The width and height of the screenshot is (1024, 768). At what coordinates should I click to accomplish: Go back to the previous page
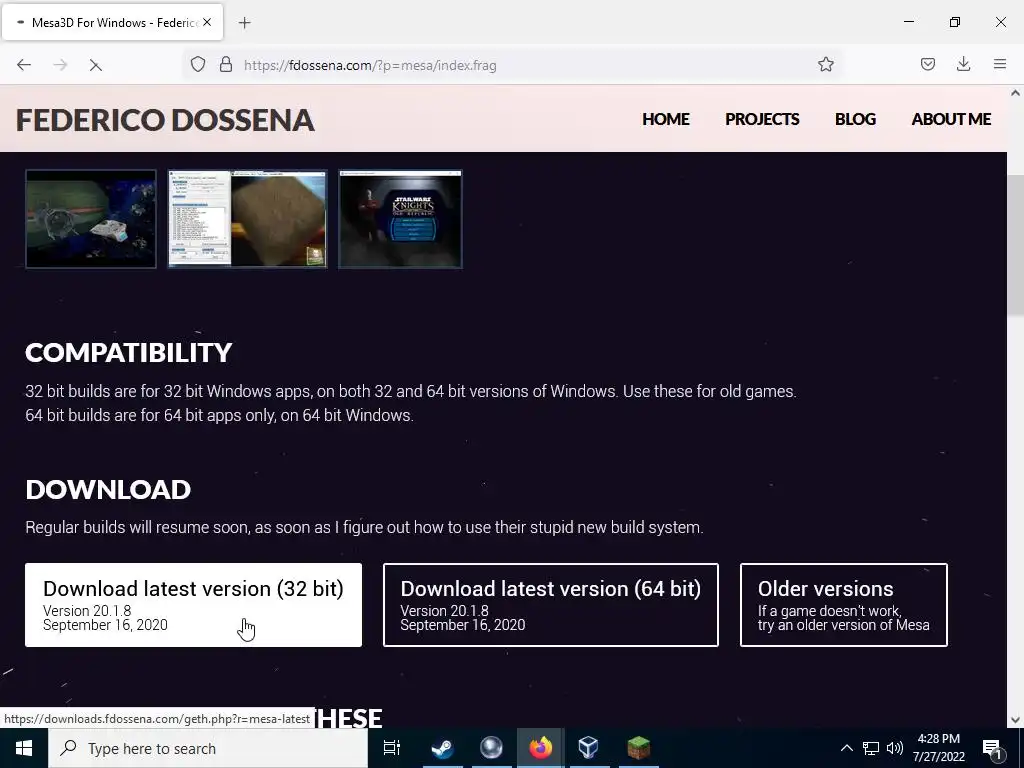[x=24, y=65]
